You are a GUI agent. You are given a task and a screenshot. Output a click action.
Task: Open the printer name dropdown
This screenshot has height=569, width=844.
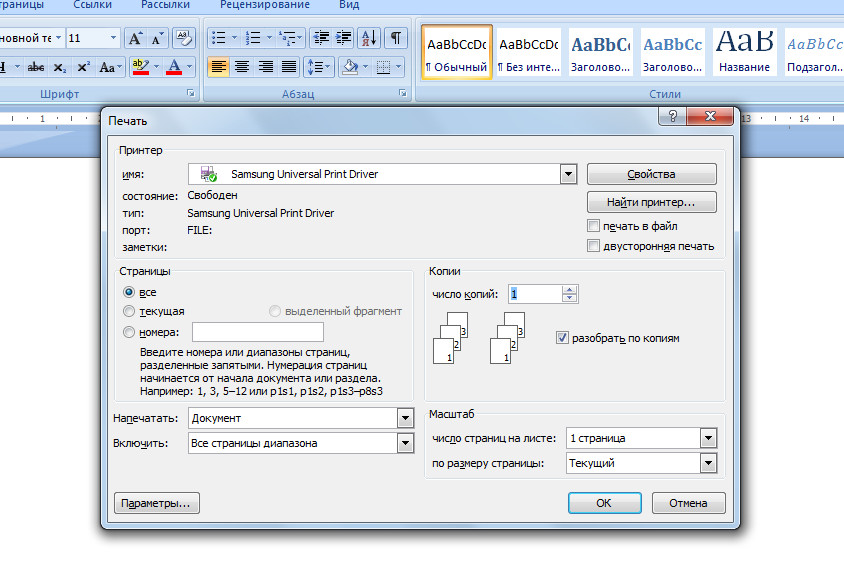[x=568, y=174]
